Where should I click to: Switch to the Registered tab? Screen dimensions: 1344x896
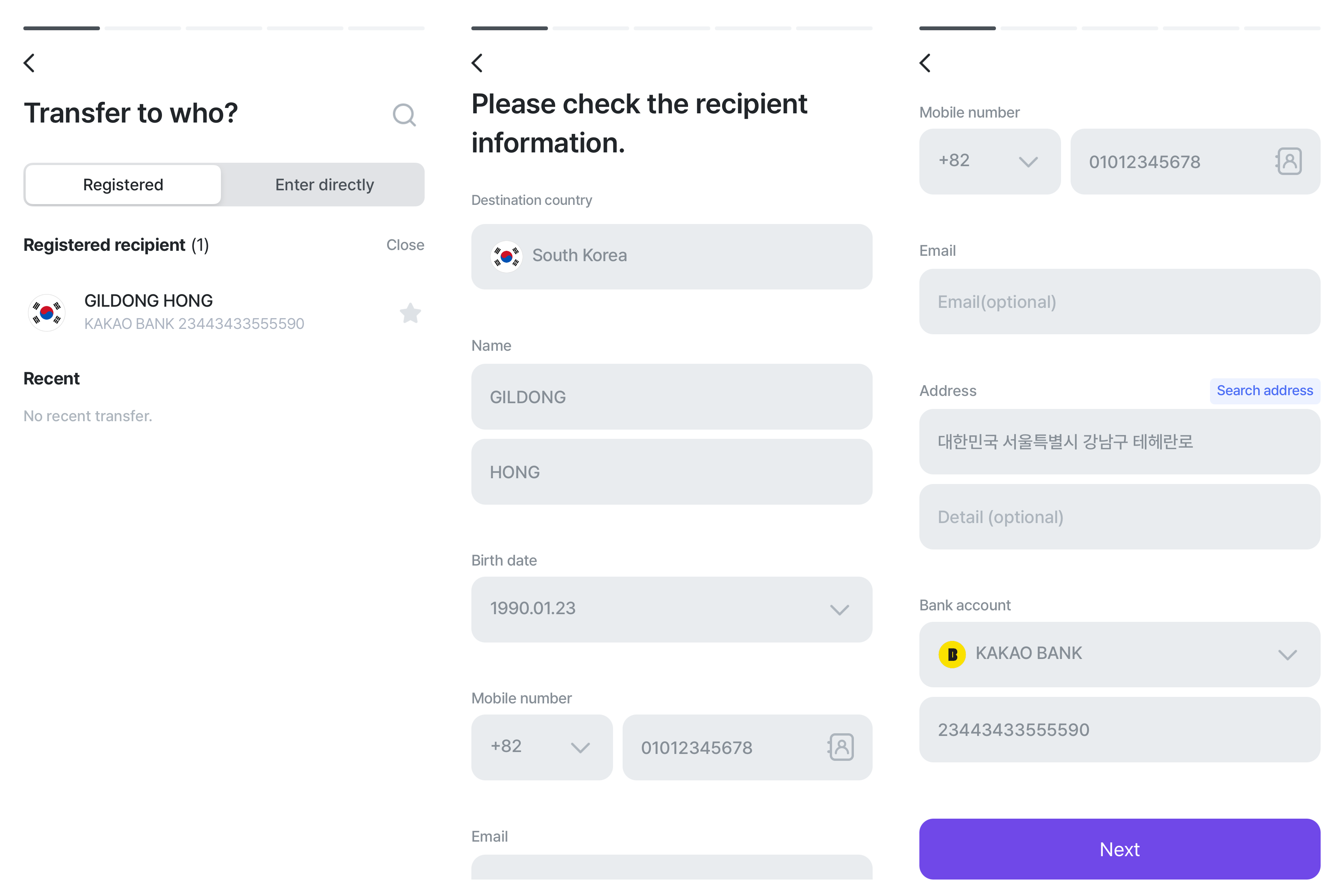pos(123,185)
